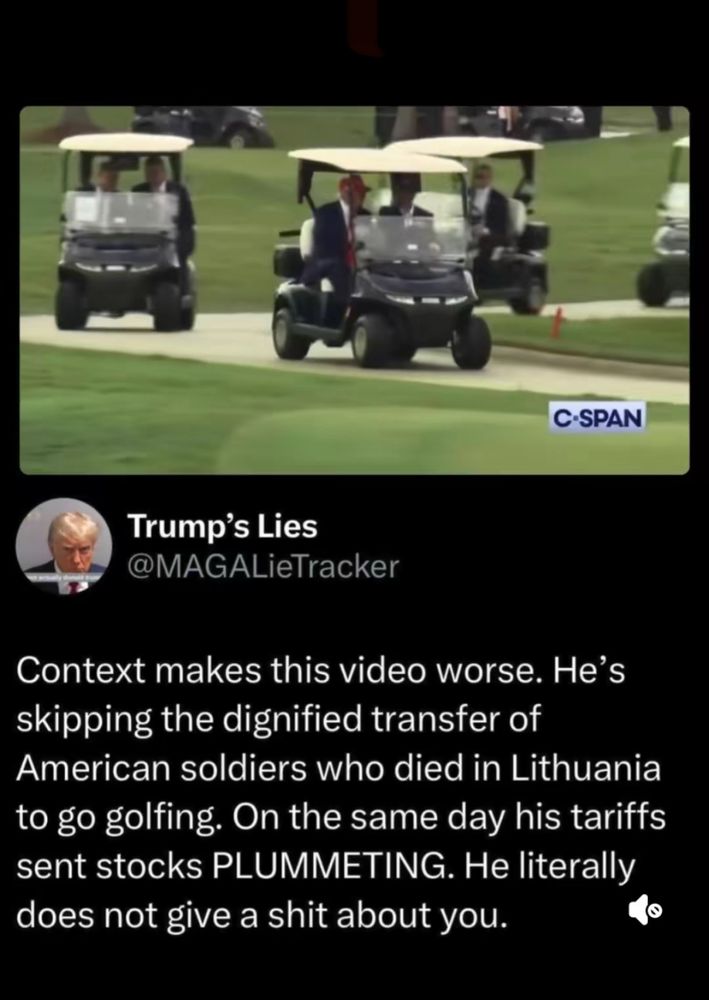Play the embedded golf cart video
Screen dimensions: 709x1000
click(x=354, y=290)
